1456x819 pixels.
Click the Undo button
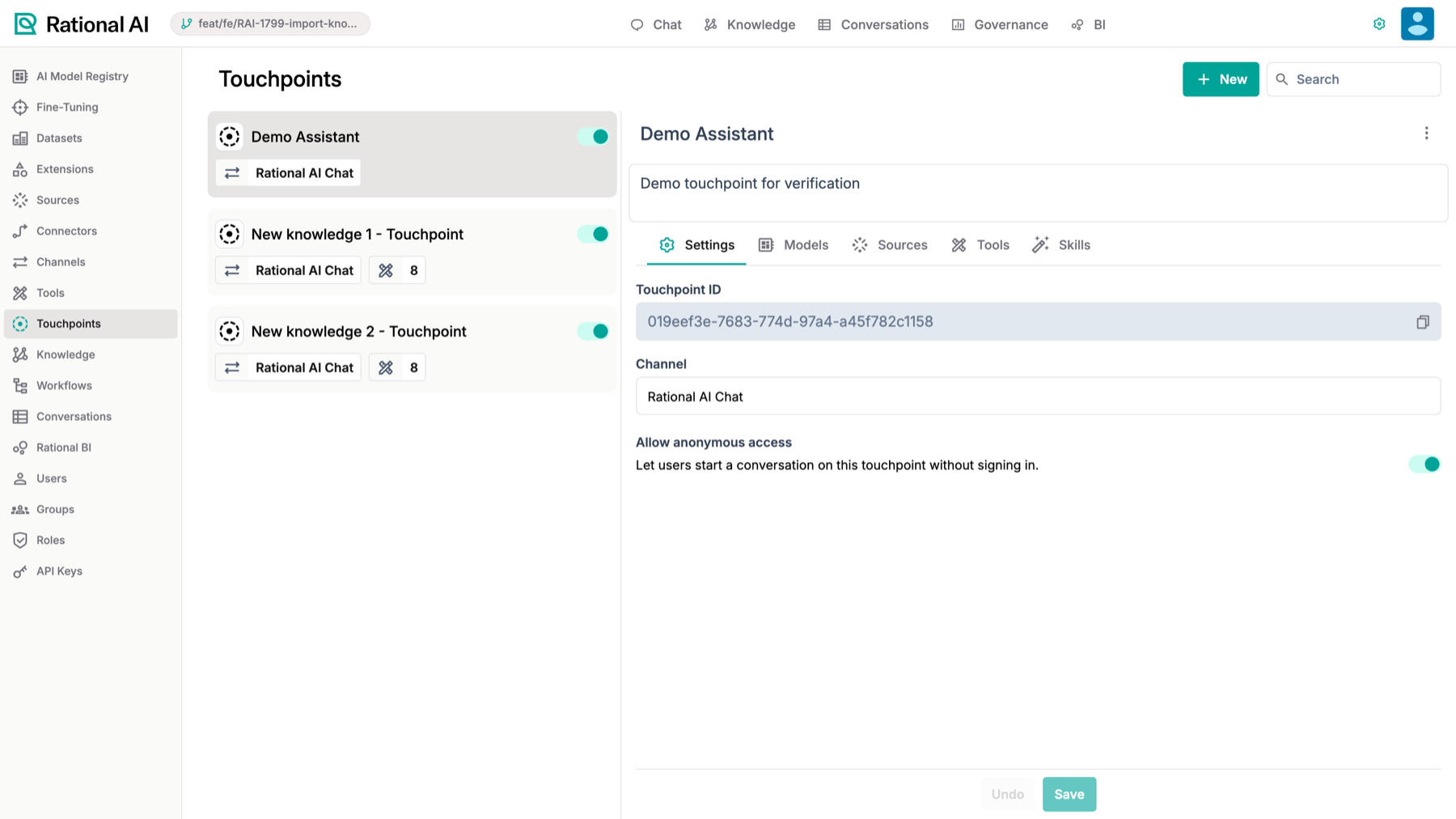[1008, 794]
